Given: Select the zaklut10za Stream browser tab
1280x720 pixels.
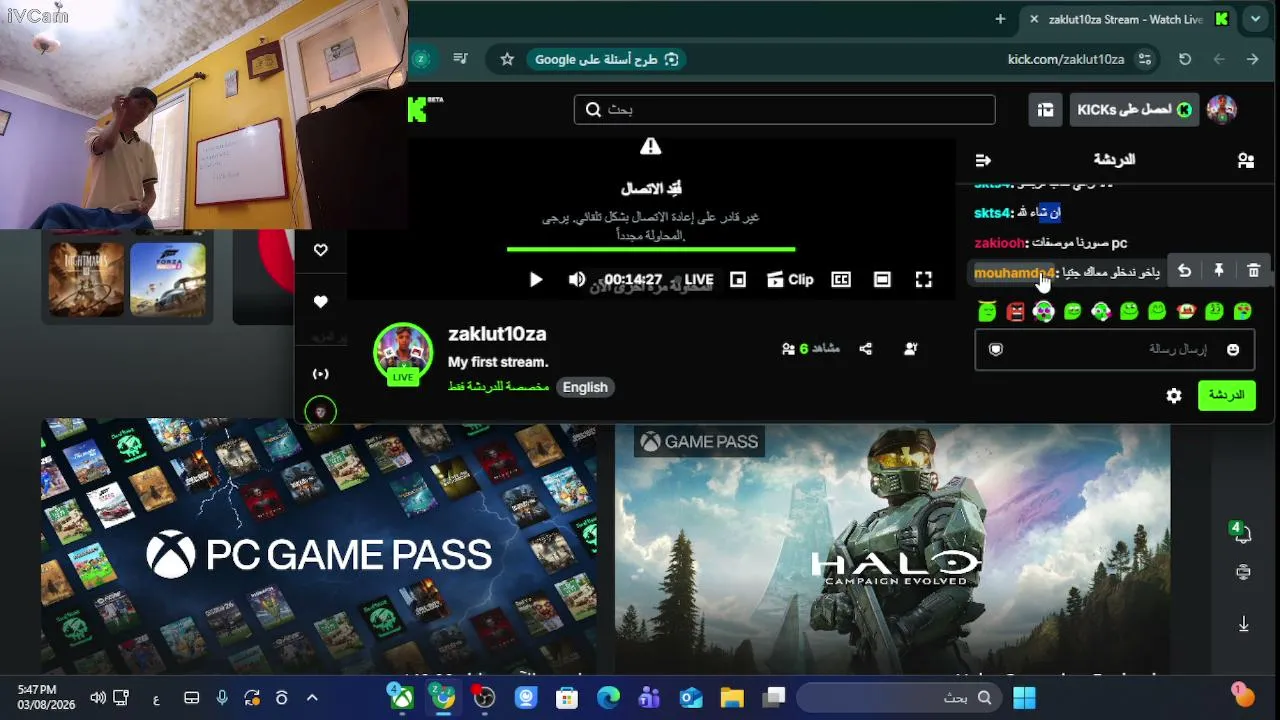Looking at the screenshot, I should pyautogui.click(x=1128, y=19).
